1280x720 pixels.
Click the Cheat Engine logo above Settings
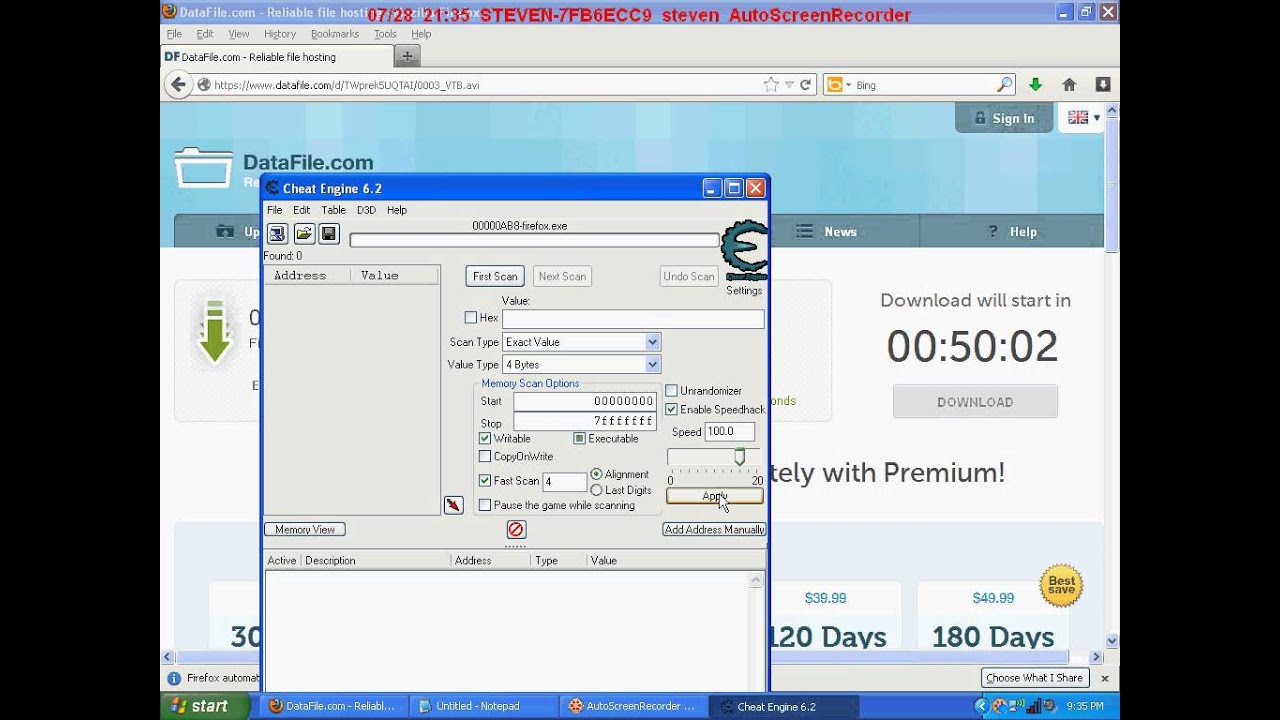pos(744,250)
